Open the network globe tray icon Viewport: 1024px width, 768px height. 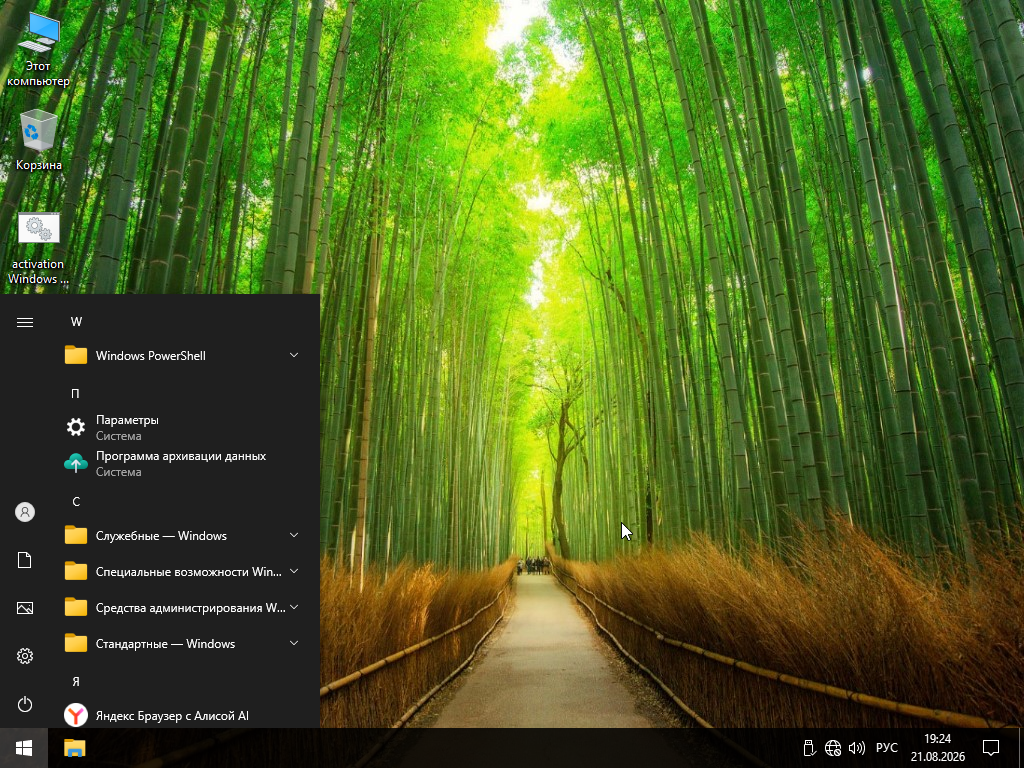coord(833,748)
